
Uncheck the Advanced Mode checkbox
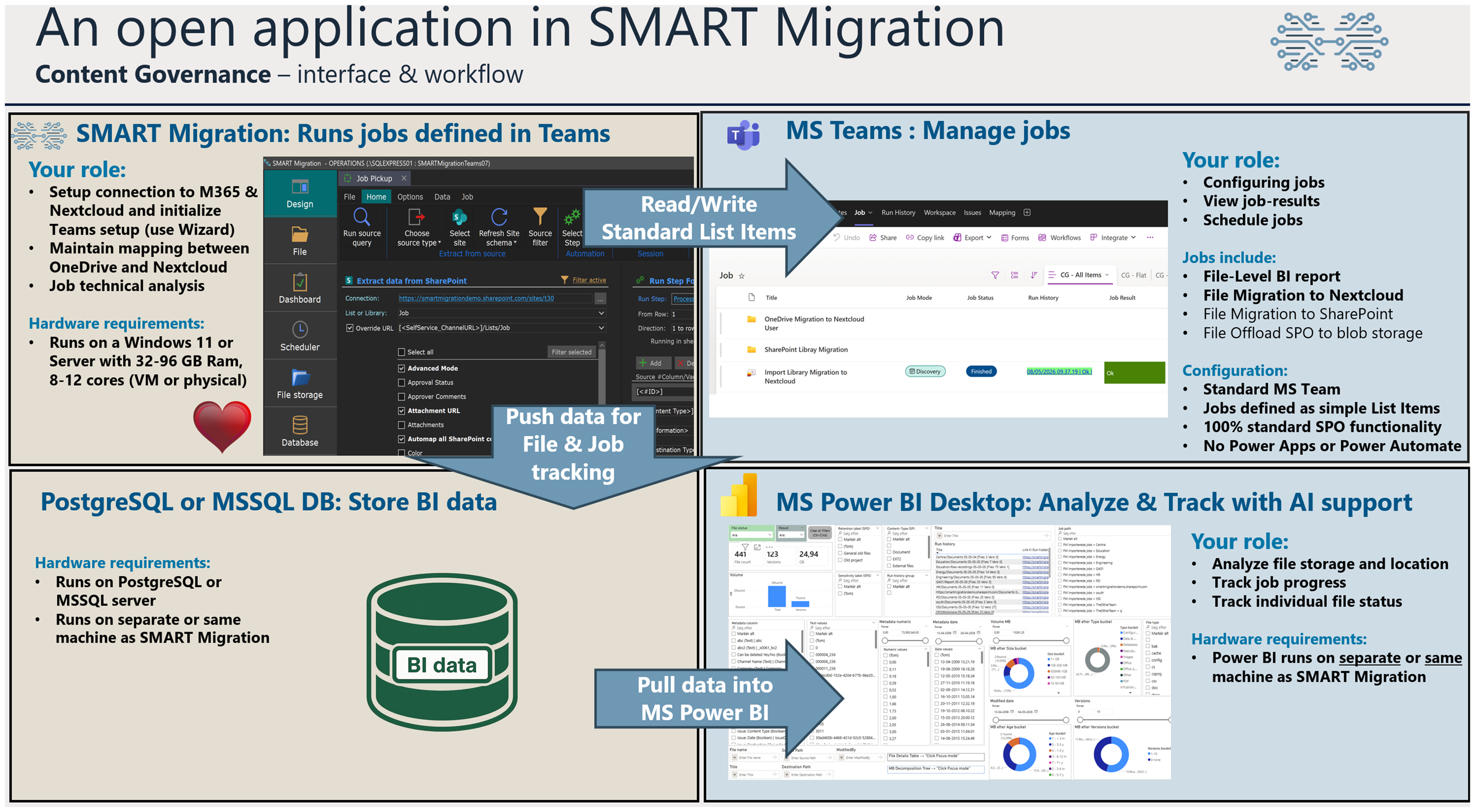point(401,368)
